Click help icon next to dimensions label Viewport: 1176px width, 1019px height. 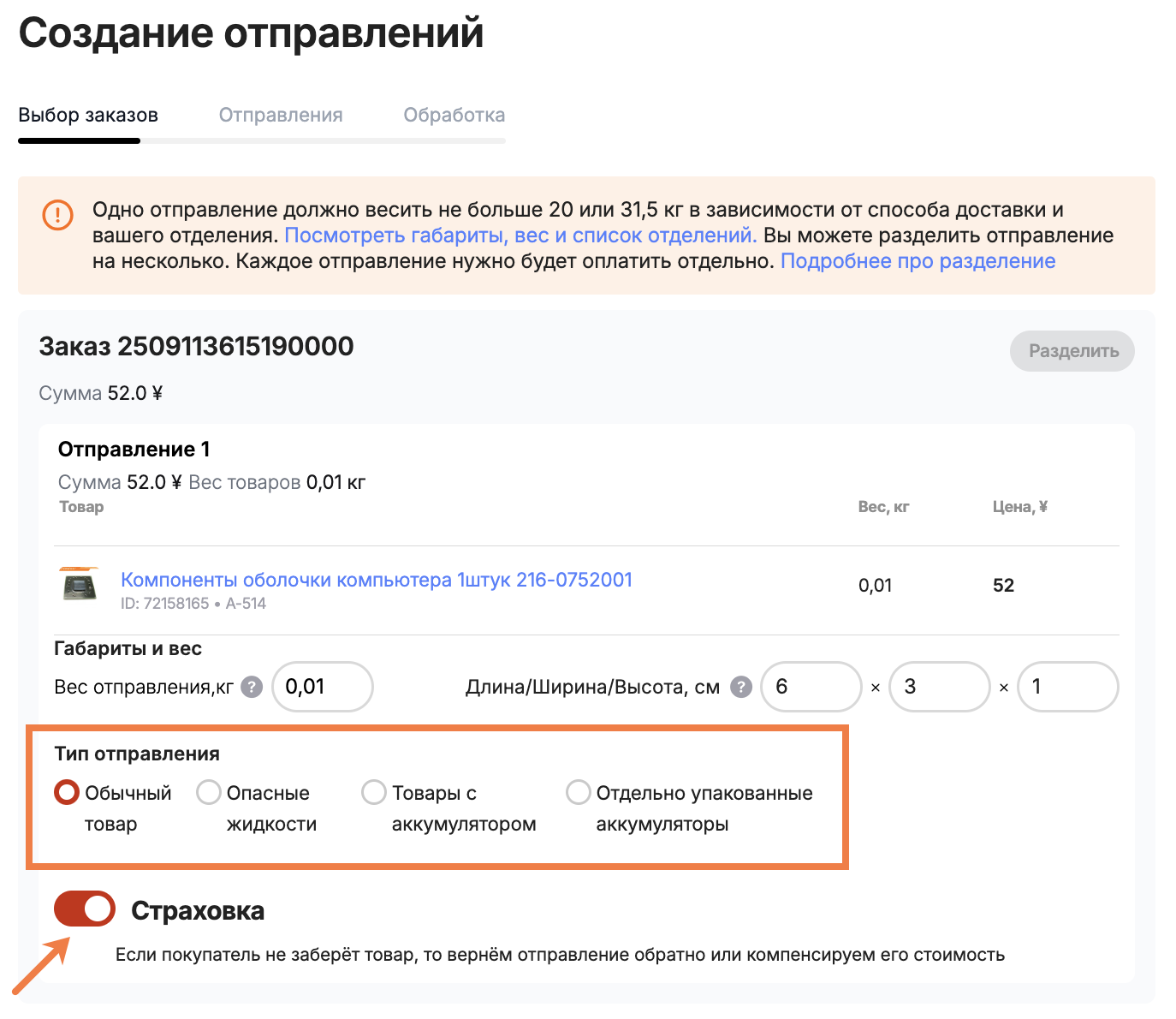[x=741, y=687]
